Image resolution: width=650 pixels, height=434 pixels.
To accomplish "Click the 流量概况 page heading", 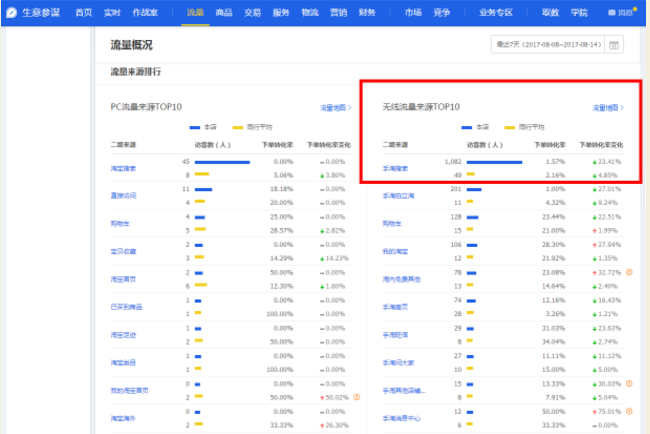I will point(131,45).
